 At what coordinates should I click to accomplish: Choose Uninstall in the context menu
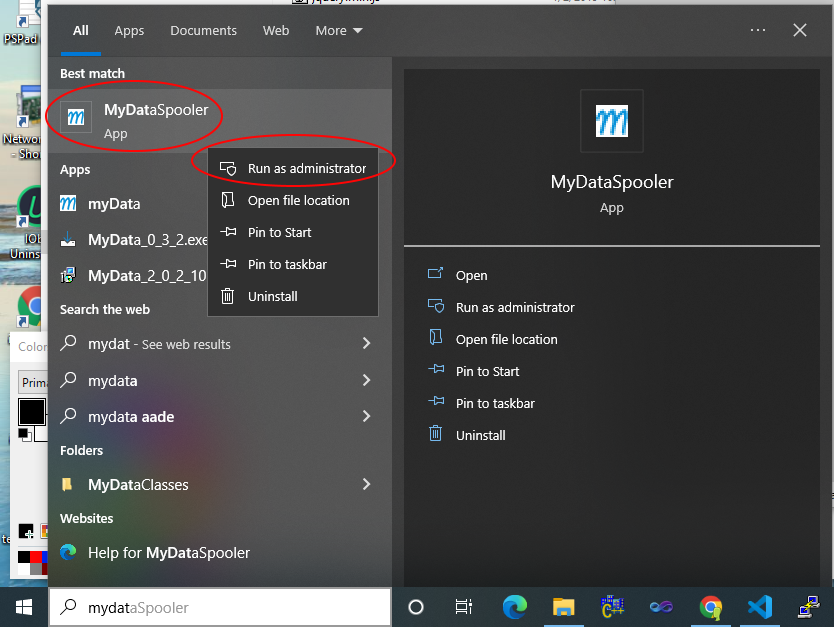[x=293, y=296]
